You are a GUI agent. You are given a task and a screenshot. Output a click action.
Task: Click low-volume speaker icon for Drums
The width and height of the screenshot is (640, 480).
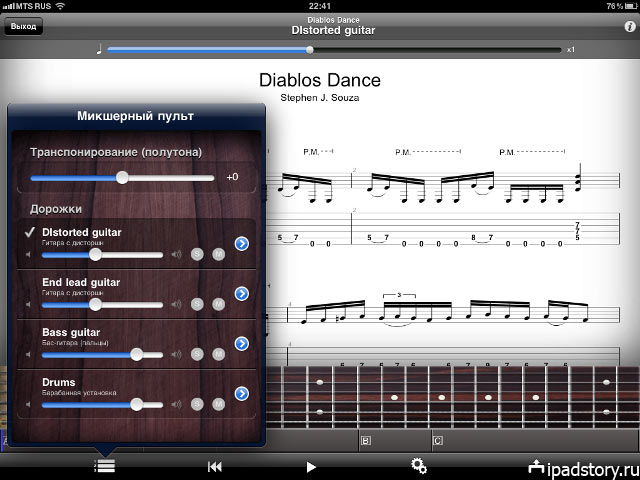[28, 404]
